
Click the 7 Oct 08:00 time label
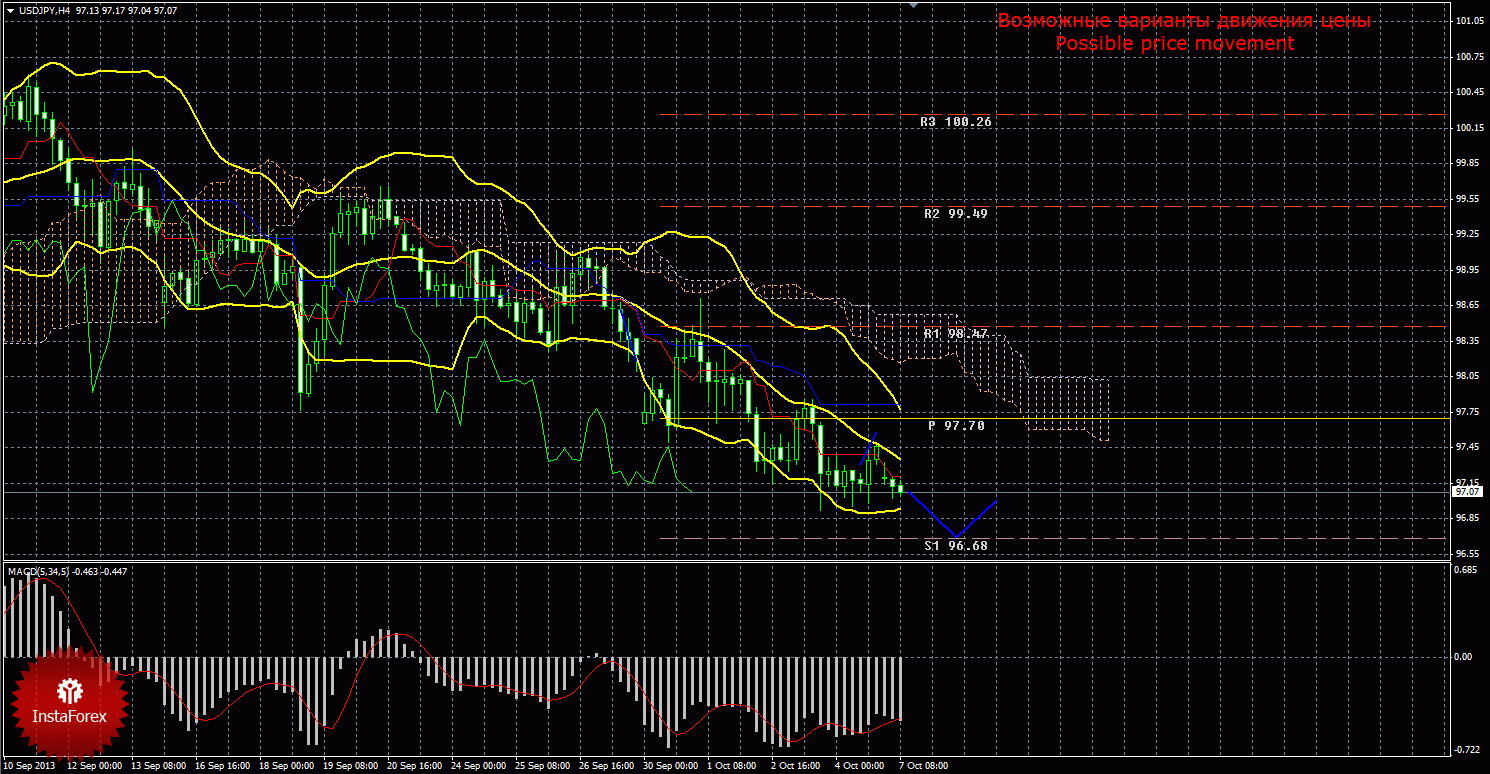(x=922, y=765)
